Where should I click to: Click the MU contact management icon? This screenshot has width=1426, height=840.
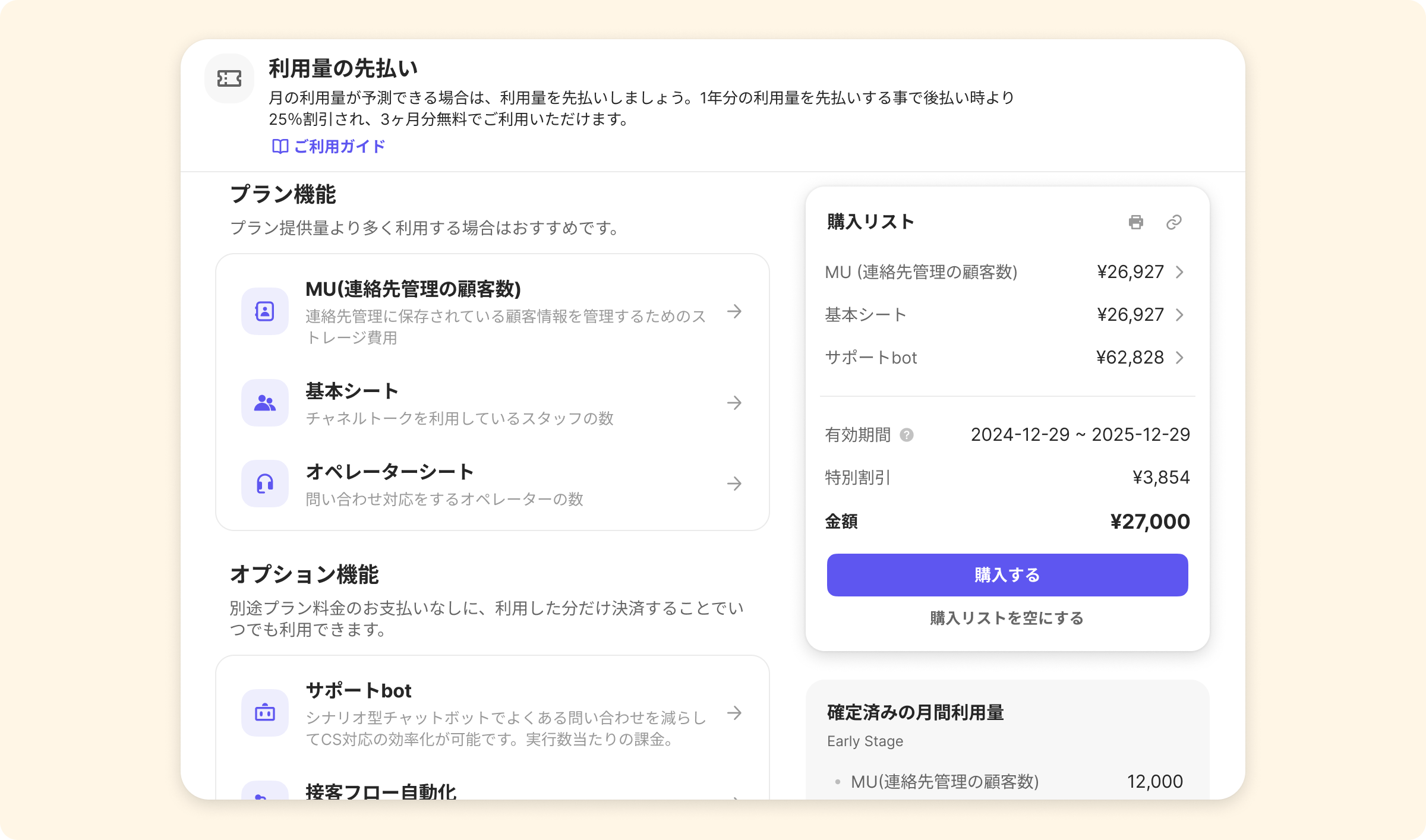coord(264,311)
